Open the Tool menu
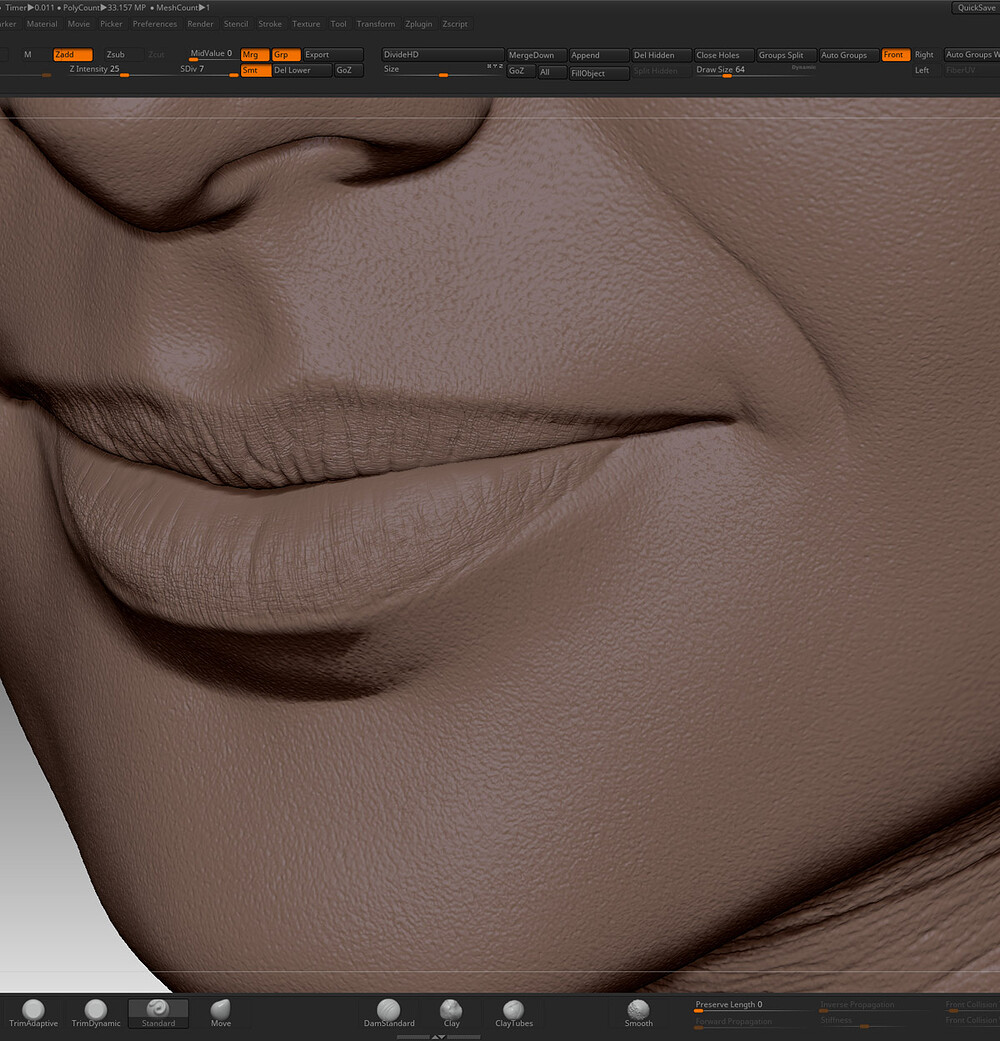This screenshot has height=1041, width=1000. point(339,24)
